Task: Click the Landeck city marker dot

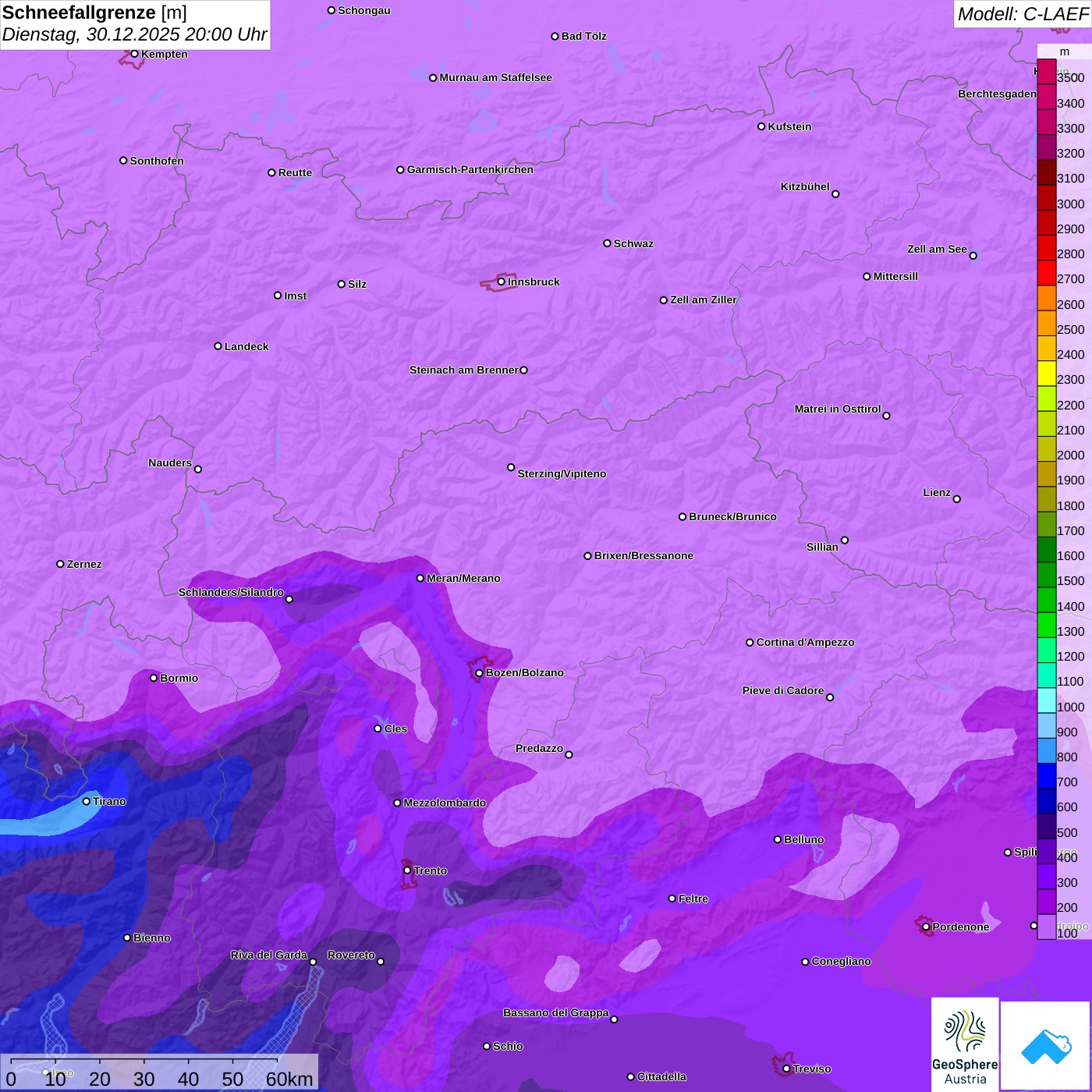Action: pos(218,346)
